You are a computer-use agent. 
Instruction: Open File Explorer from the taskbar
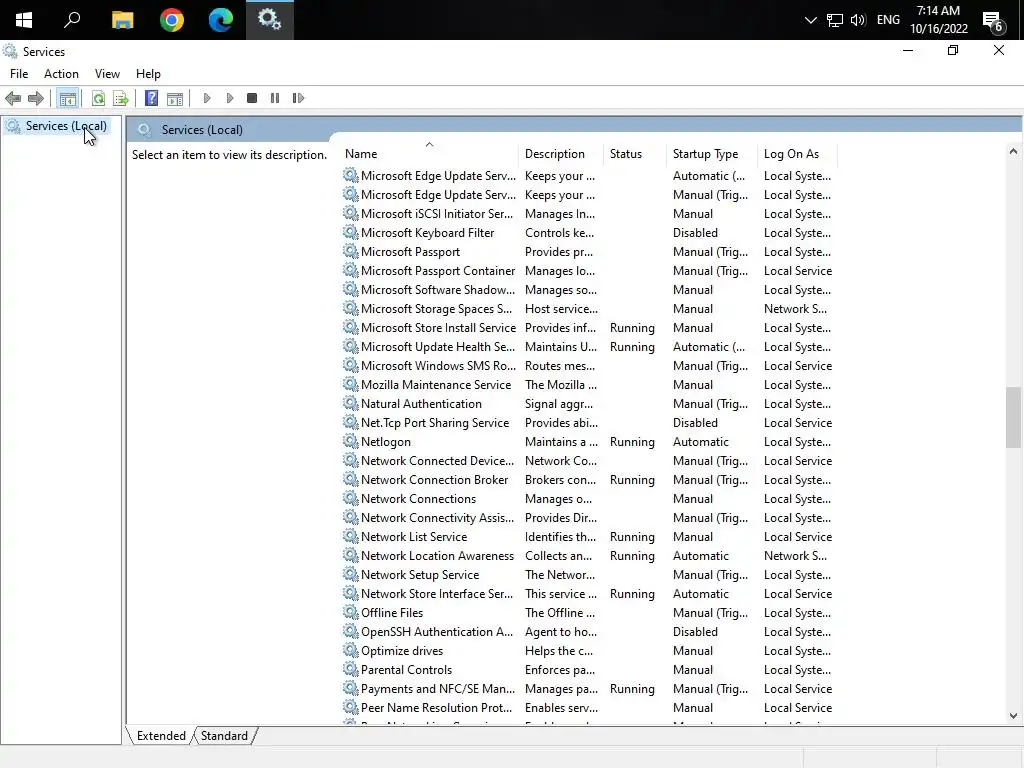tap(122, 20)
